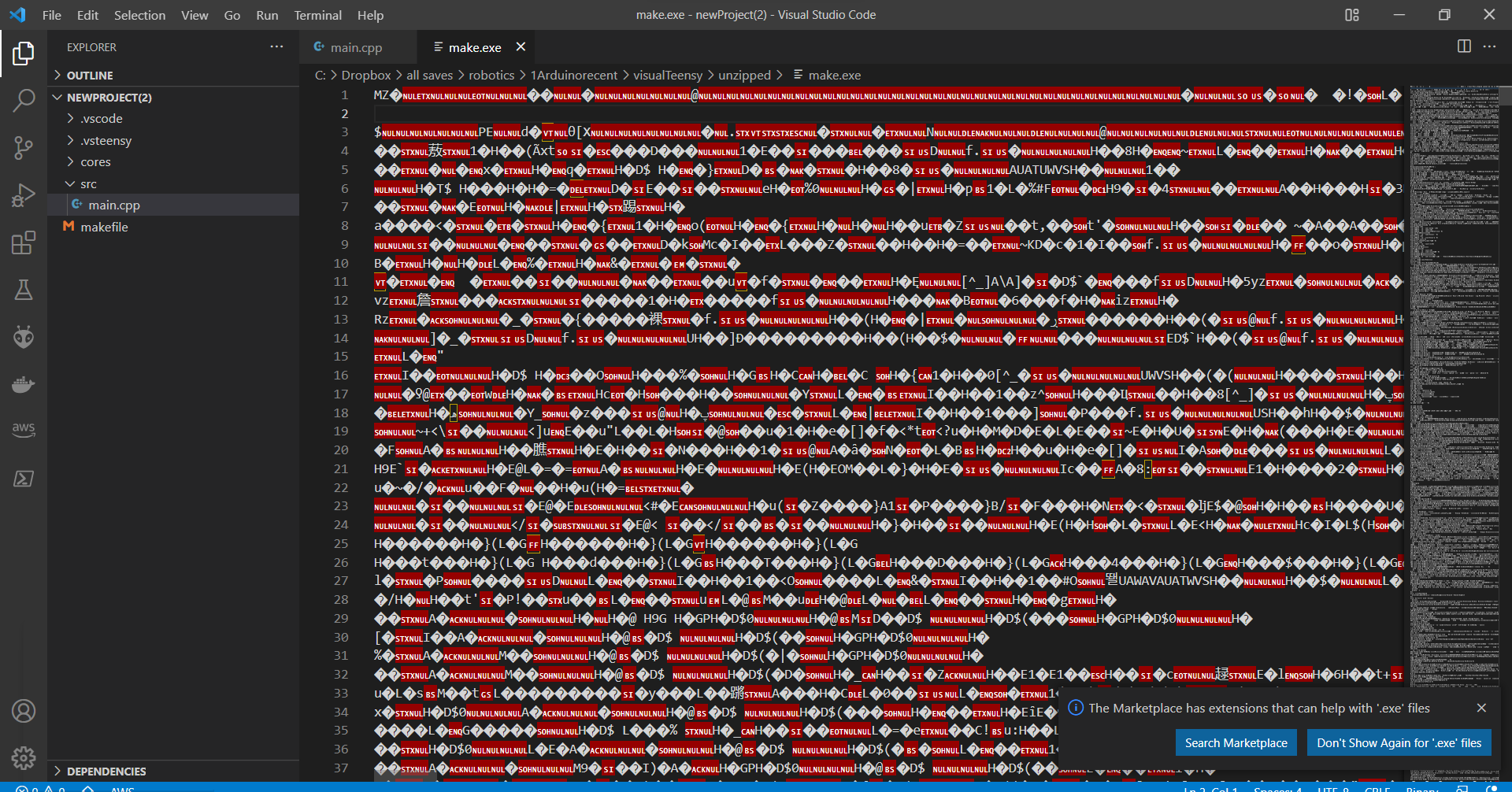This screenshot has height=792, width=1512.
Task: Select makefile in the explorer
Action: pos(105,227)
